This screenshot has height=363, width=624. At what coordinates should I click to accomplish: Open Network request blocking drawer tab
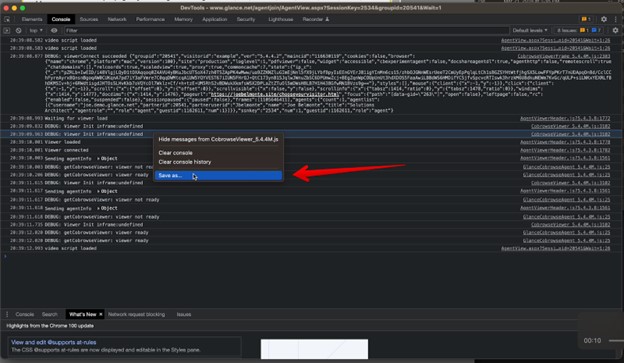coord(136,314)
